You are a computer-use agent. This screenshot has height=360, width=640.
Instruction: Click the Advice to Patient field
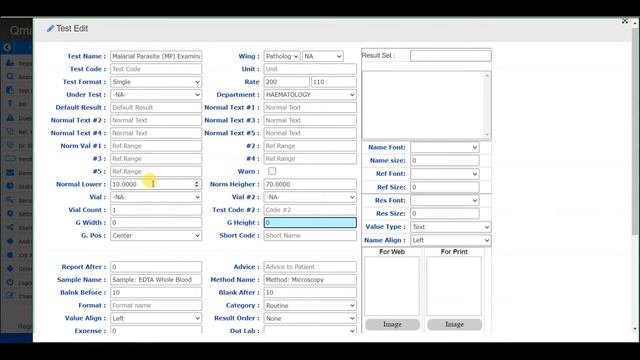310,267
